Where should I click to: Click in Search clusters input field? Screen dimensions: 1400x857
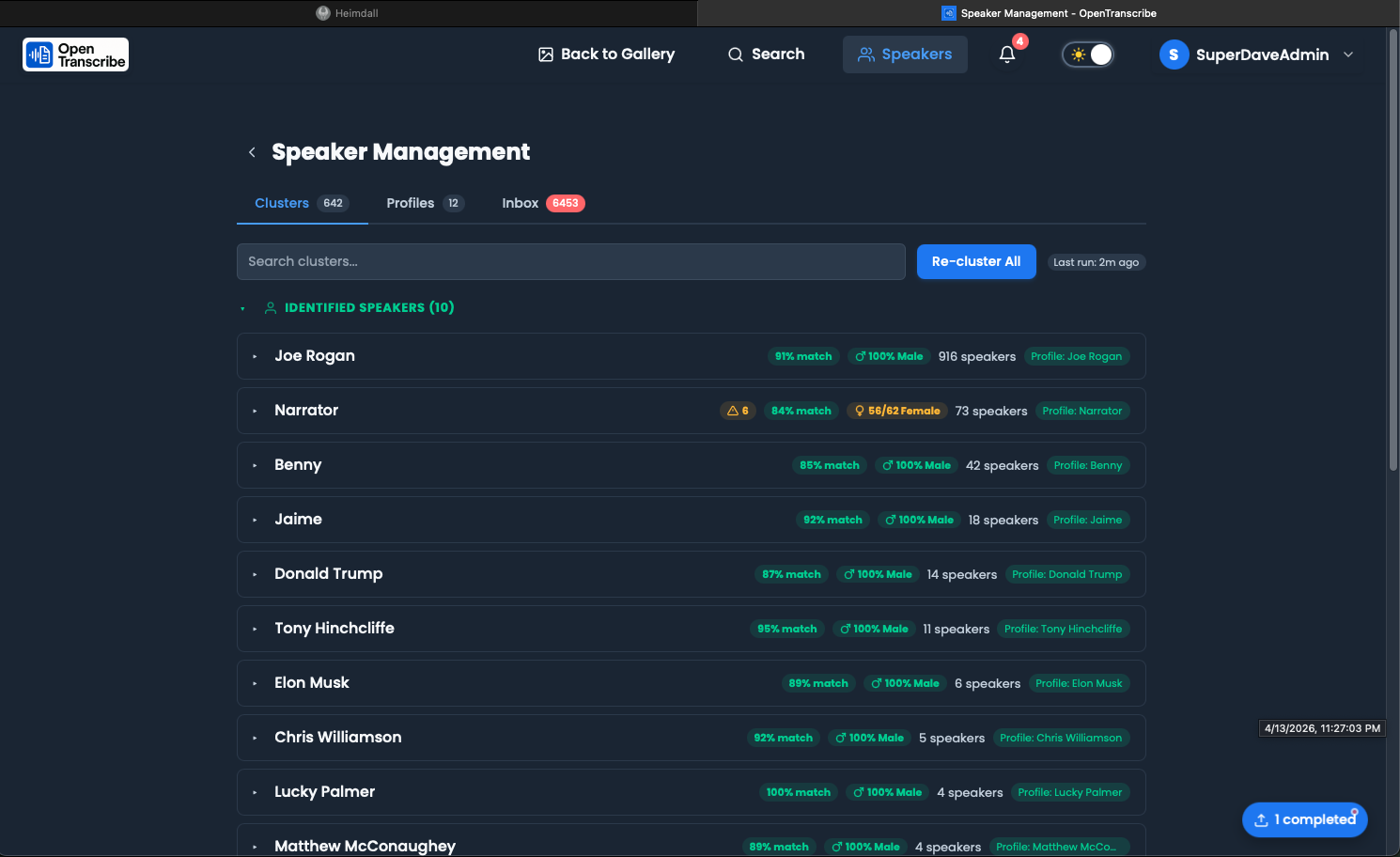pyautogui.click(x=571, y=261)
